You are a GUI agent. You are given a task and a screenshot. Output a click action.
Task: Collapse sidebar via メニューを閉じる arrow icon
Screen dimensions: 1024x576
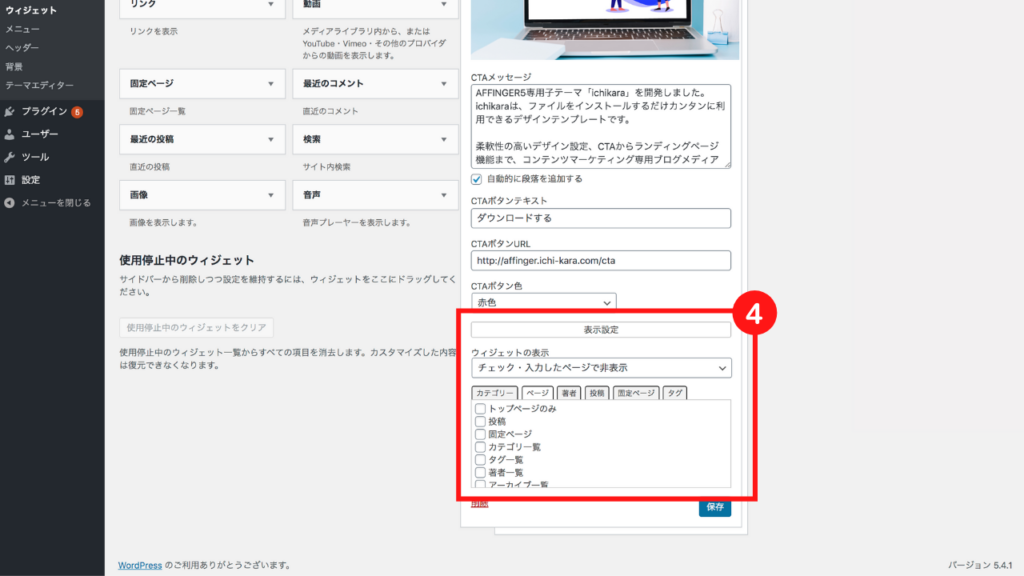(10, 203)
